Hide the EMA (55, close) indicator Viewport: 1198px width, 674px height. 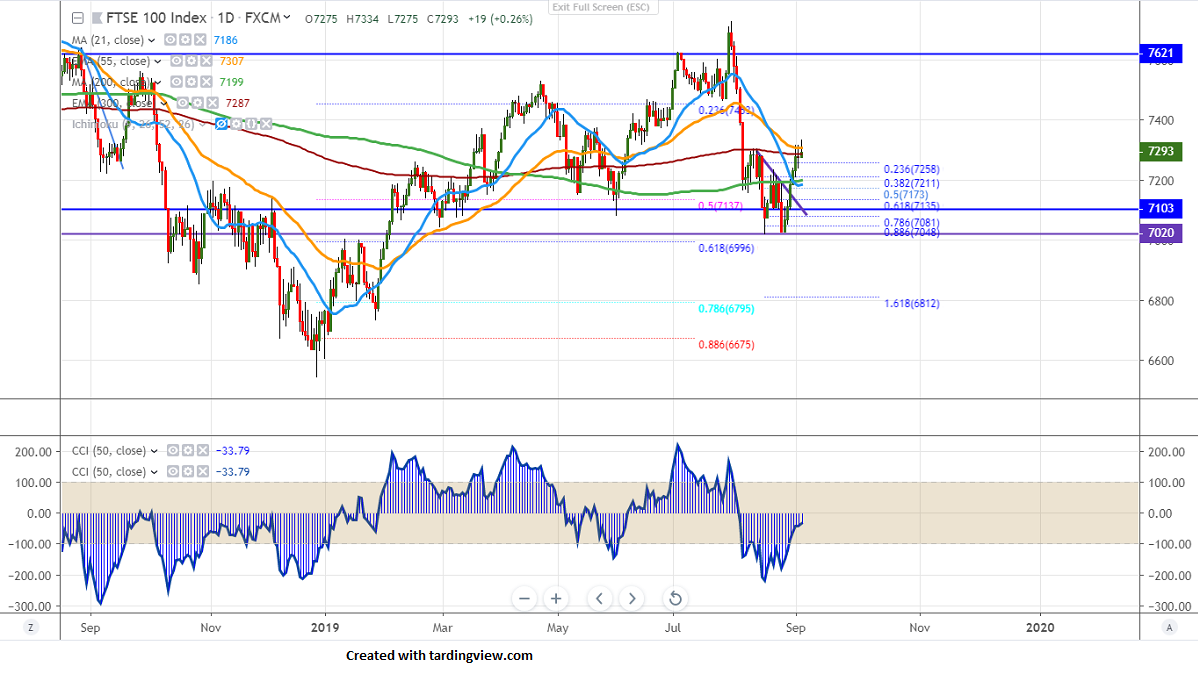pos(176,61)
